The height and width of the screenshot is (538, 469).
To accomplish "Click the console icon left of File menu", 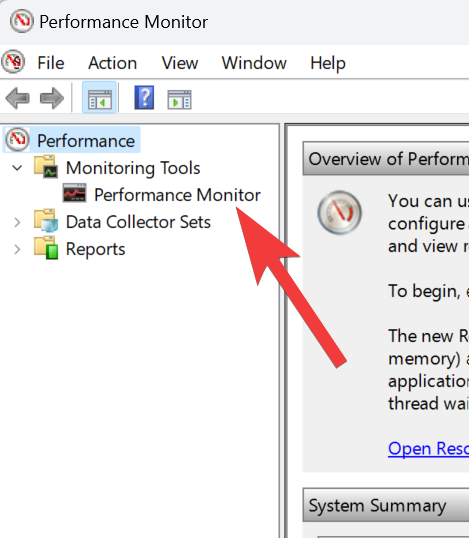I will pos(13,62).
